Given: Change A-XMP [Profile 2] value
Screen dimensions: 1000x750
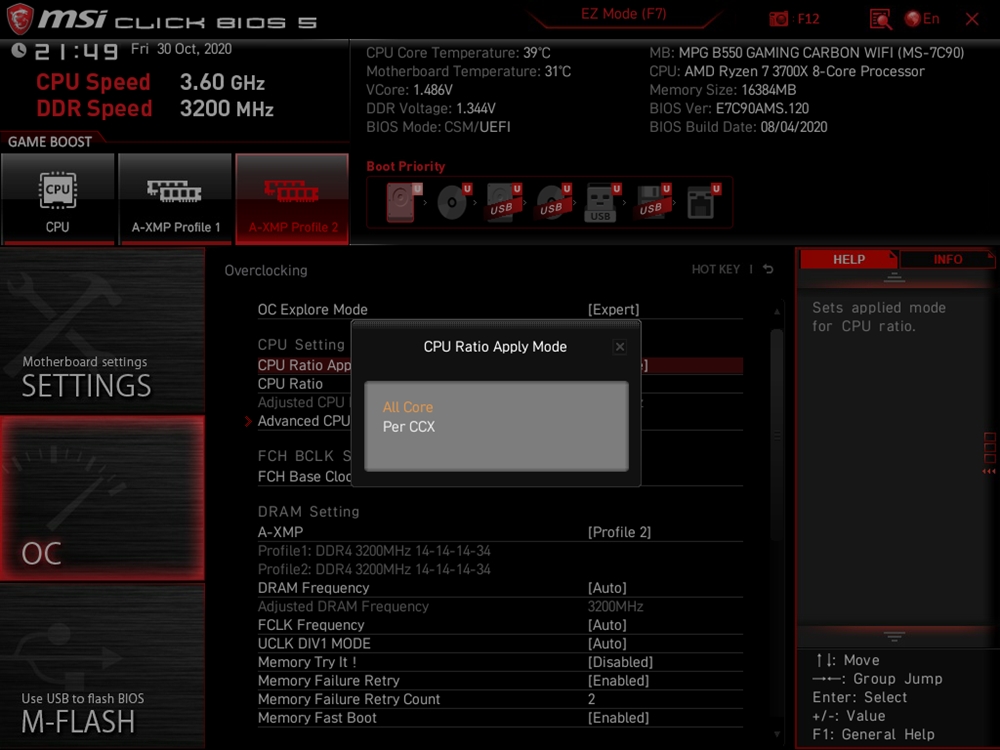Looking at the screenshot, I should [619, 532].
